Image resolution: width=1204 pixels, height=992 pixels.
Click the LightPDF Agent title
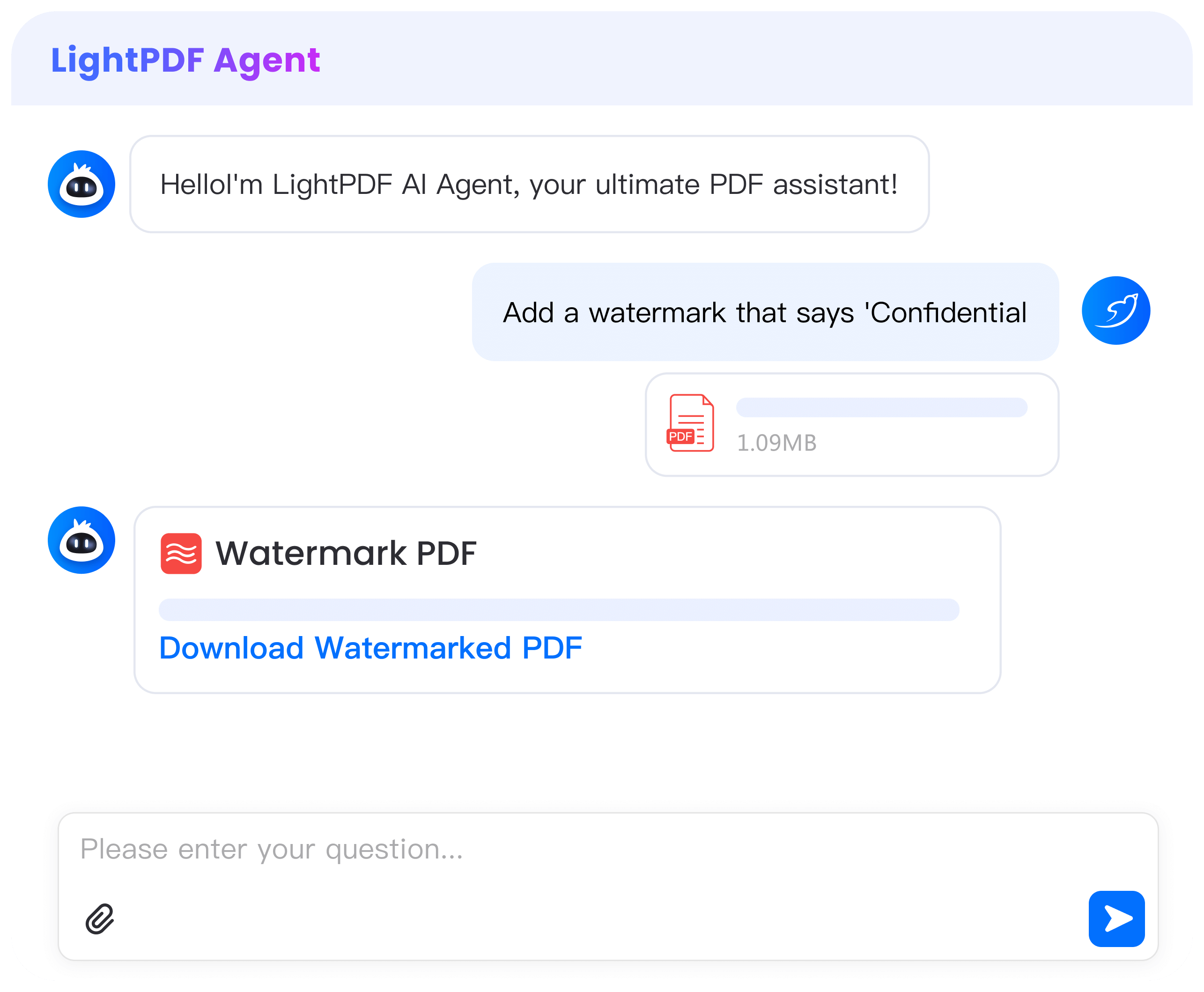pyautogui.click(x=185, y=59)
